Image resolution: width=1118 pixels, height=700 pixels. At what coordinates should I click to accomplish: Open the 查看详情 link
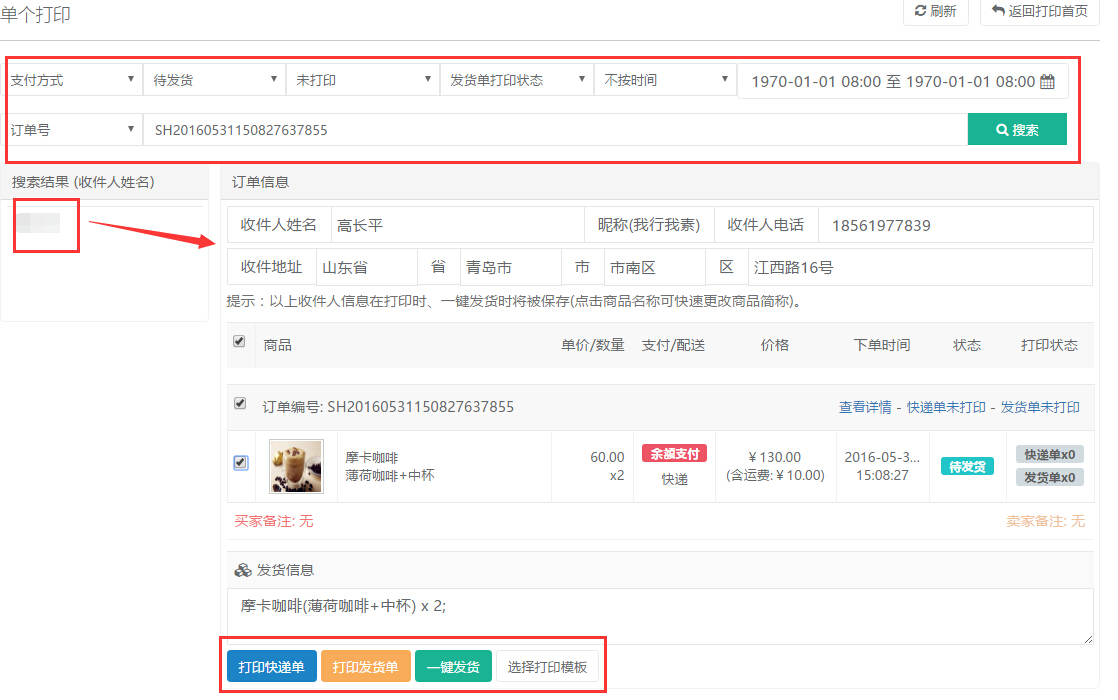pos(866,407)
